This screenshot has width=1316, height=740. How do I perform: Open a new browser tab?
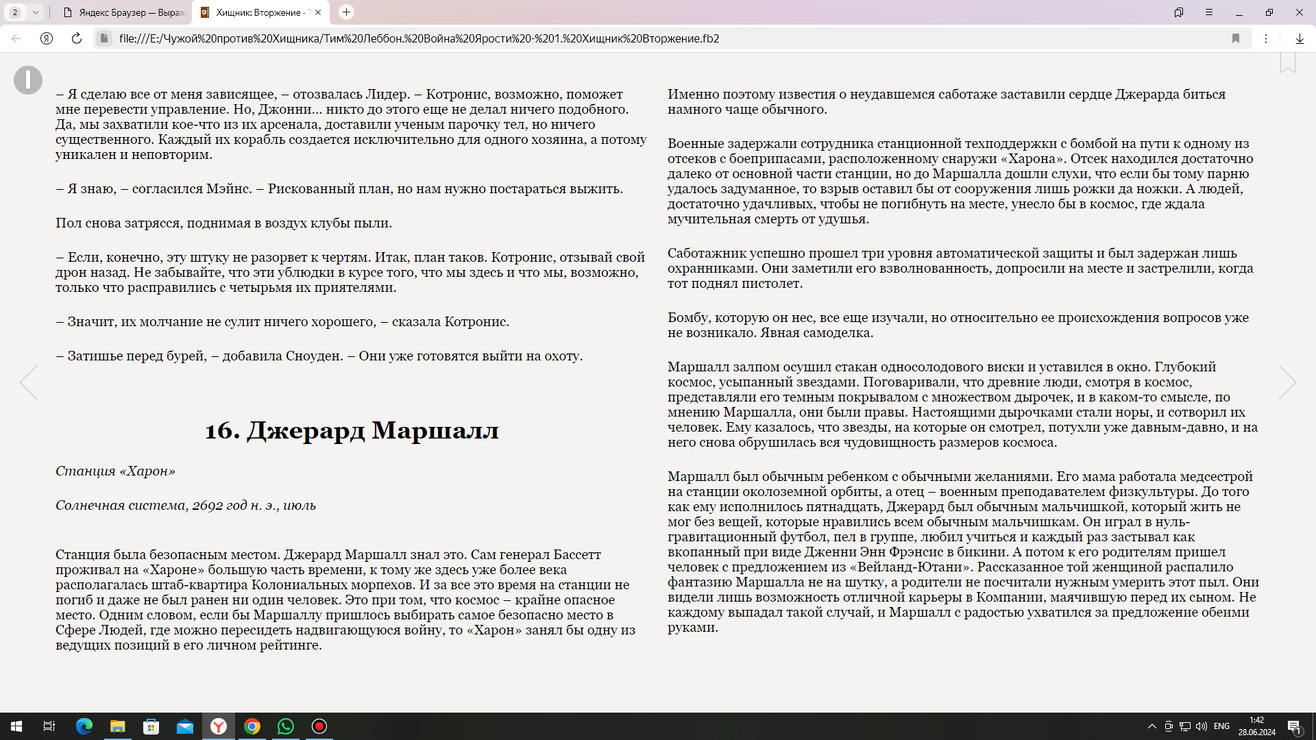pyautogui.click(x=346, y=12)
